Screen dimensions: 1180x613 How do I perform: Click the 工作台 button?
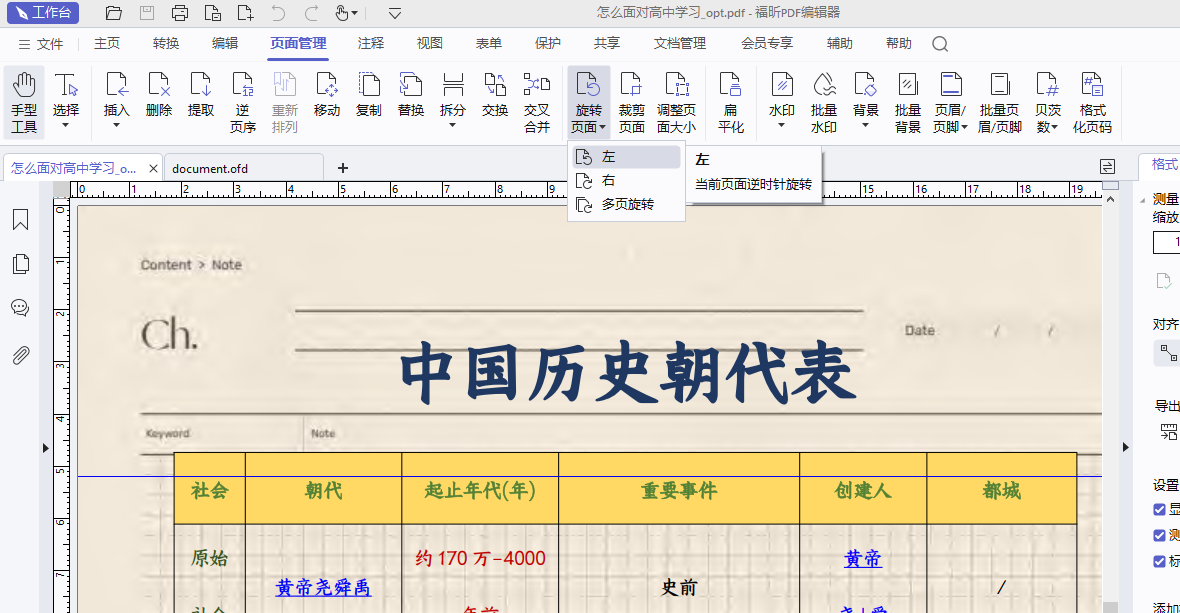tap(44, 13)
